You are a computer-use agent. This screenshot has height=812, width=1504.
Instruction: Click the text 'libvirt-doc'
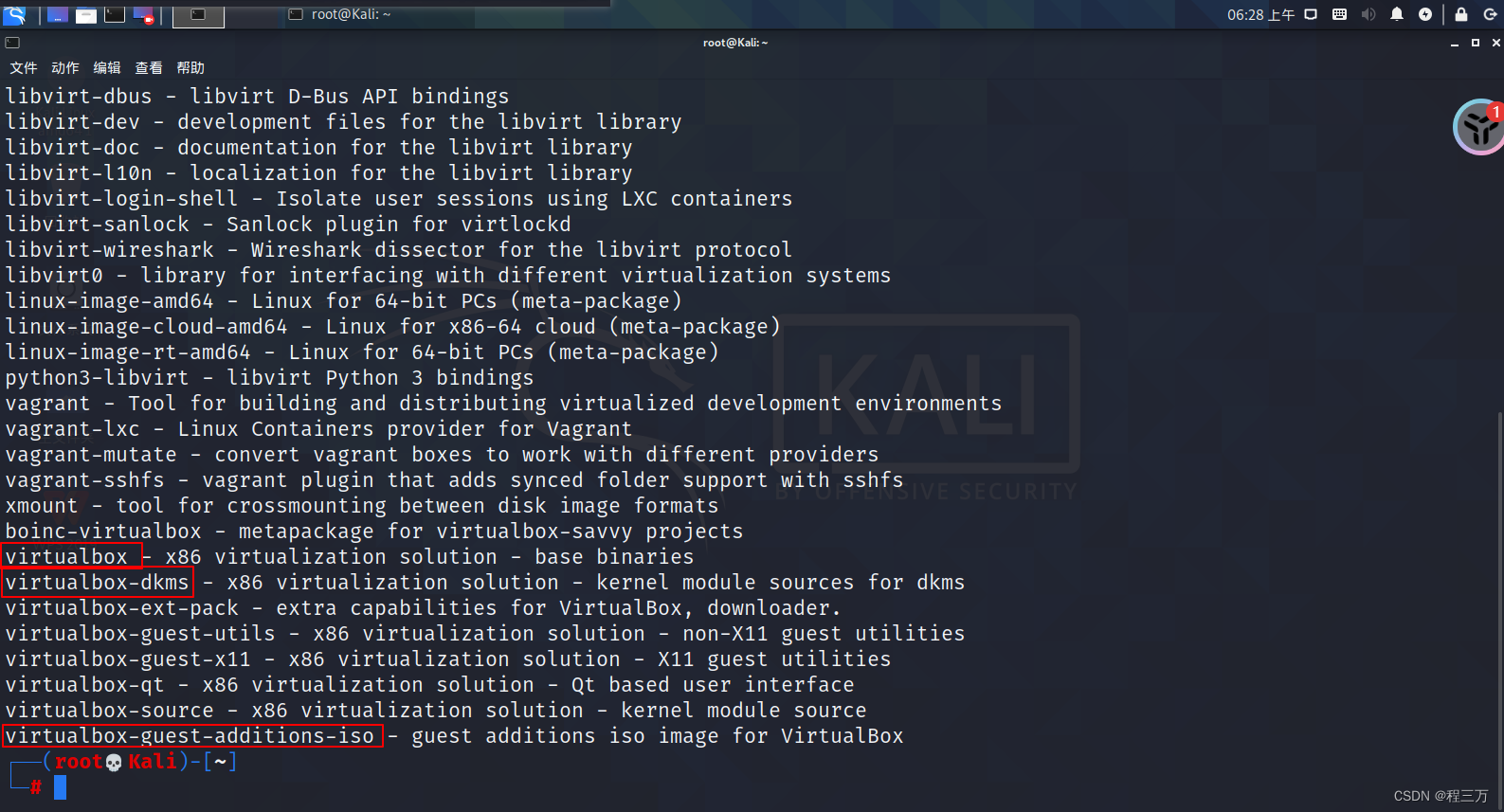[72, 147]
